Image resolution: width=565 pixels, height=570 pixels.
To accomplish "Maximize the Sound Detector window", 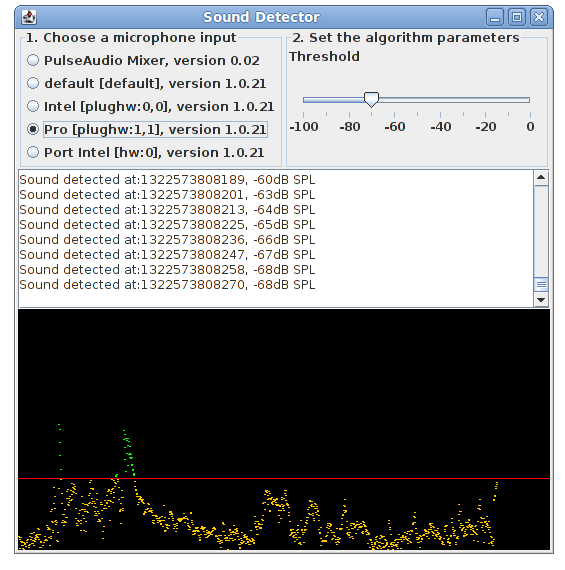I will point(517,17).
